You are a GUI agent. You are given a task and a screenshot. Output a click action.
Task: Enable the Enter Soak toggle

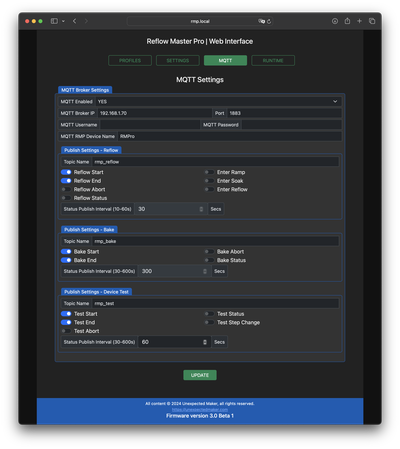[x=209, y=181]
